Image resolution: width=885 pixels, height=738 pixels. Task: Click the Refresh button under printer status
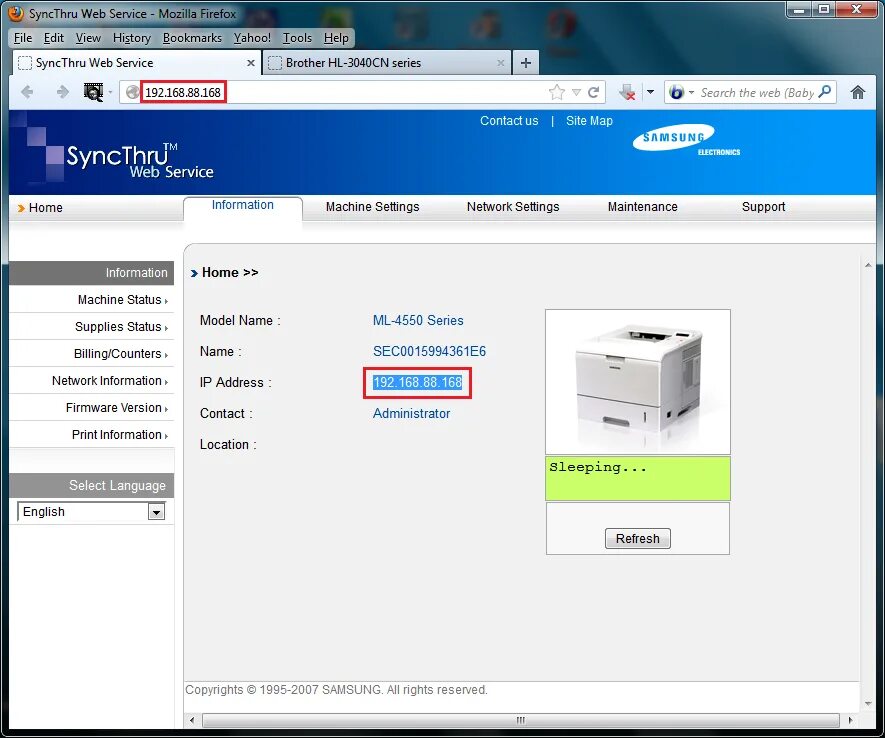638,539
